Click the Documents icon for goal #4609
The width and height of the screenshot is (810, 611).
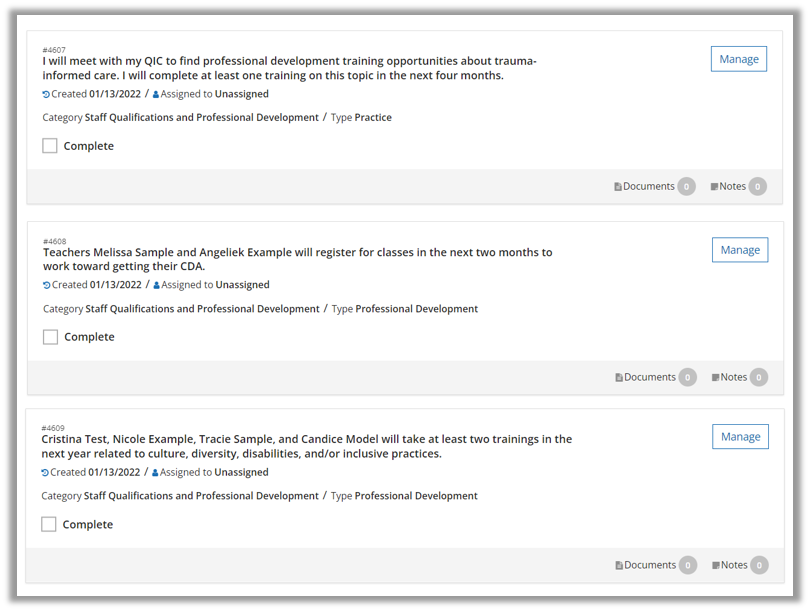pyautogui.click(x=619, y=566)
